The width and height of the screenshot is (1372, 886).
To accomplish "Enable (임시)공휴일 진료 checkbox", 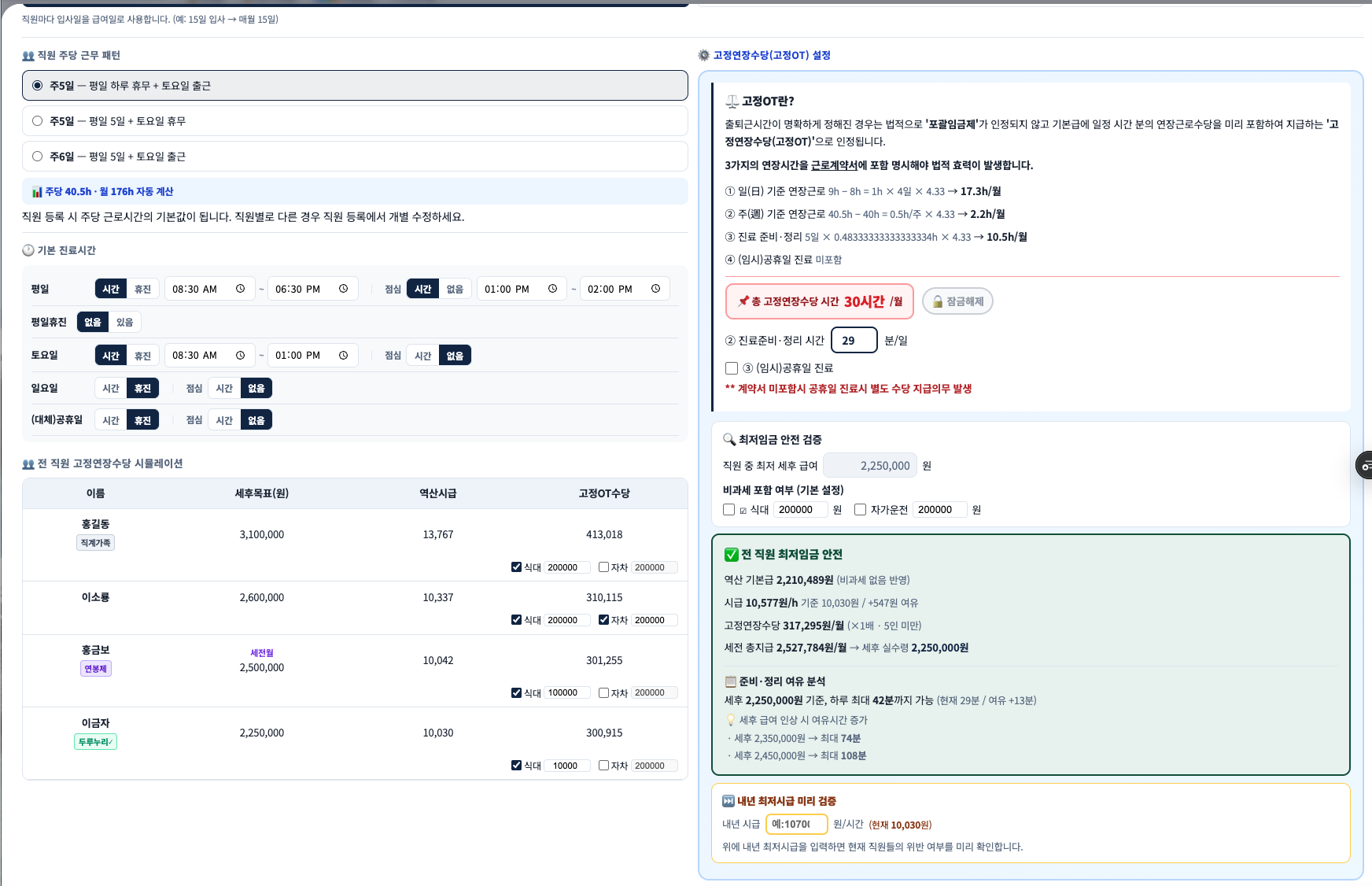I will tap(732, 368).
